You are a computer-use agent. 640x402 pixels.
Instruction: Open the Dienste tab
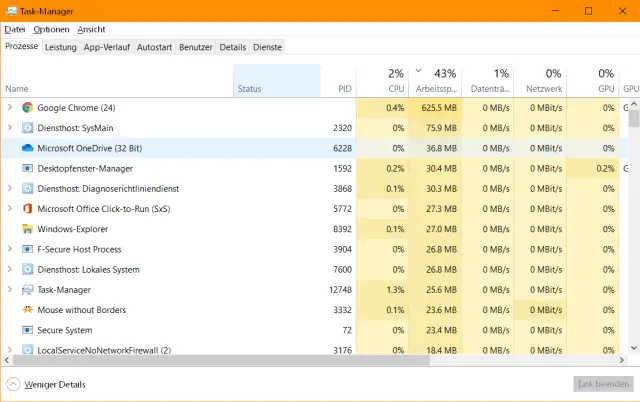coord(267,47)
